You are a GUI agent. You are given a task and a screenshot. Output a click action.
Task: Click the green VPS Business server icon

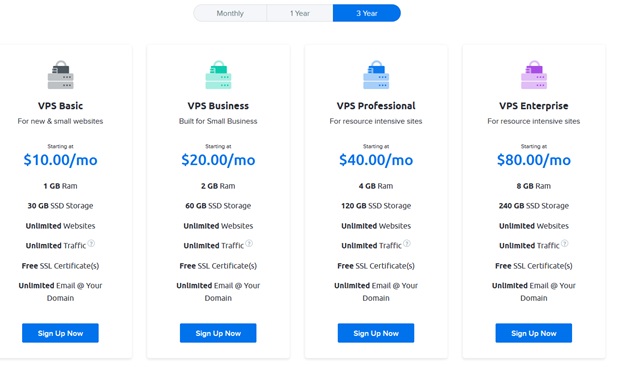coord(218,75)
